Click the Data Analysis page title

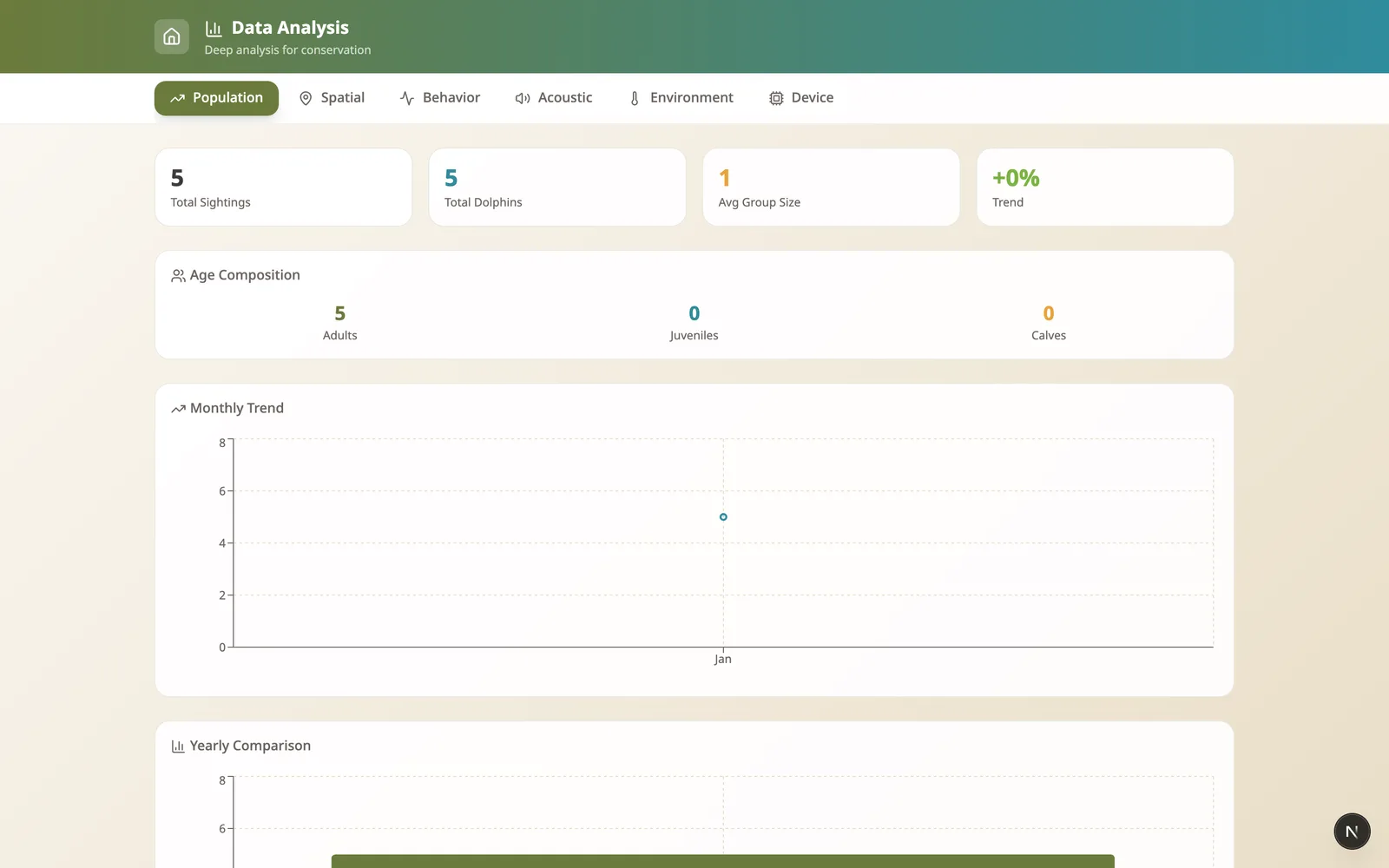coord(290,28)
